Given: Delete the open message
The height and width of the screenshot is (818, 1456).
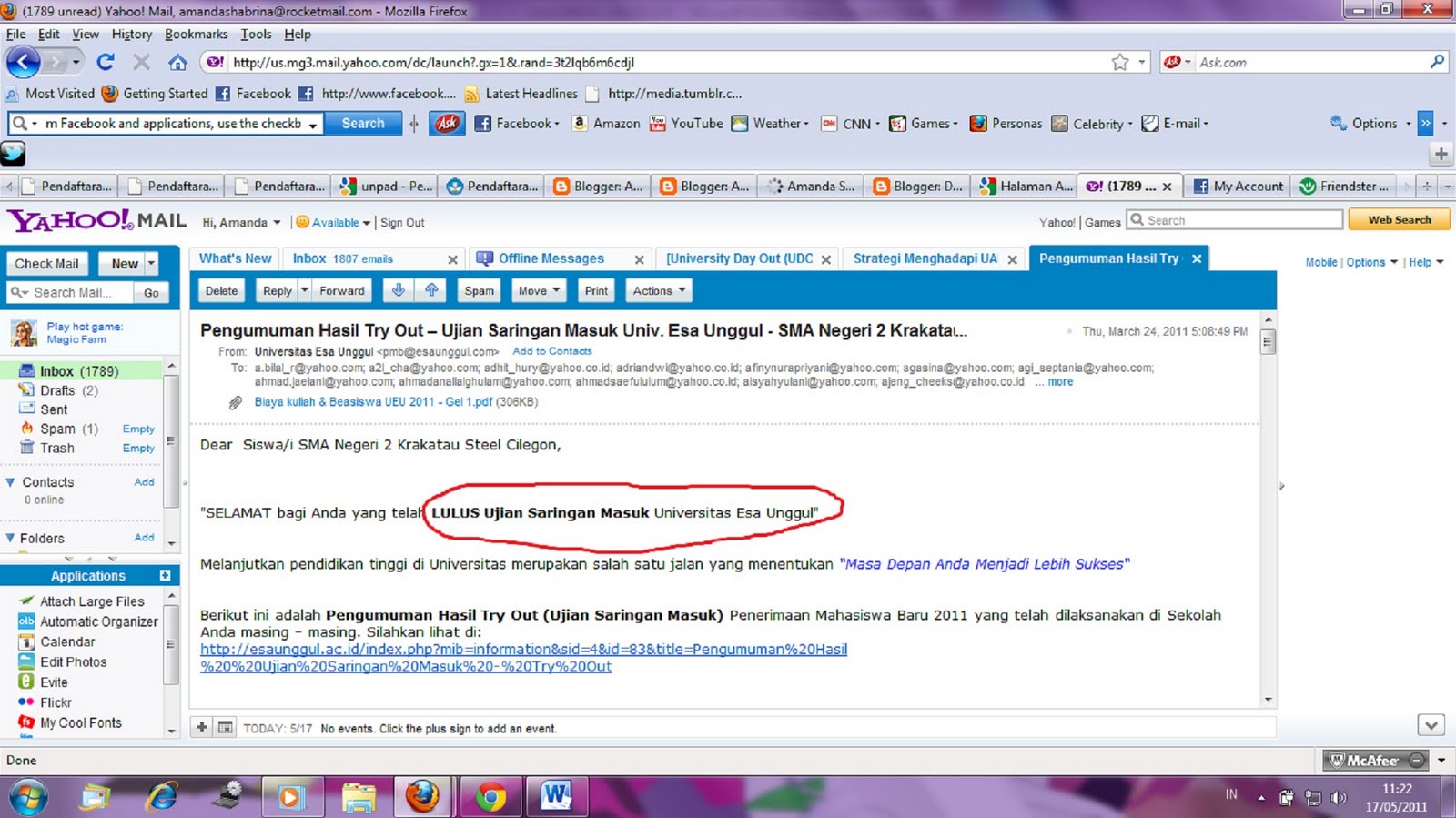Looking at the screenshot, I should [221, 290].
